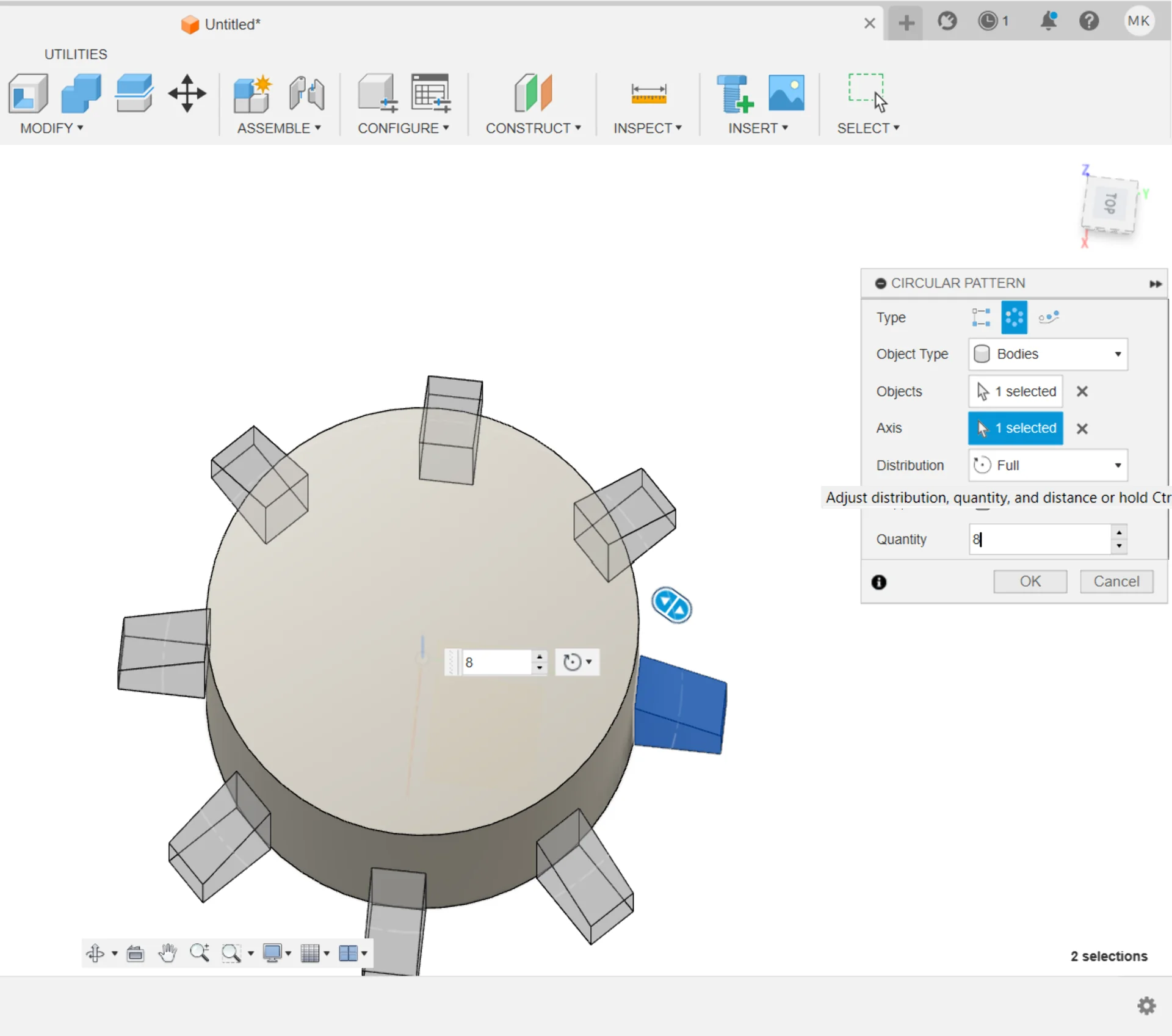Open the Distribution Full dropdown
Viewport: 1172px width, 1036px height.
1047,465
